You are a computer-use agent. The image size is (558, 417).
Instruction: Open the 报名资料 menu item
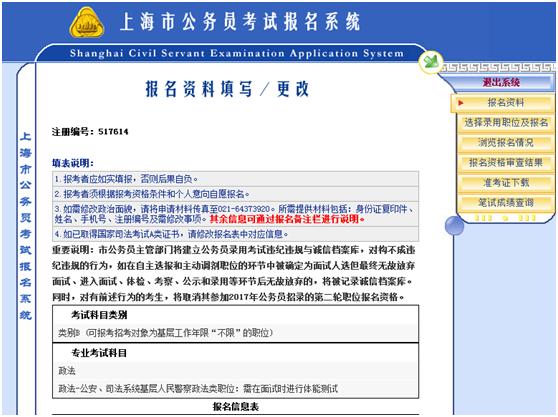[505, 103]
